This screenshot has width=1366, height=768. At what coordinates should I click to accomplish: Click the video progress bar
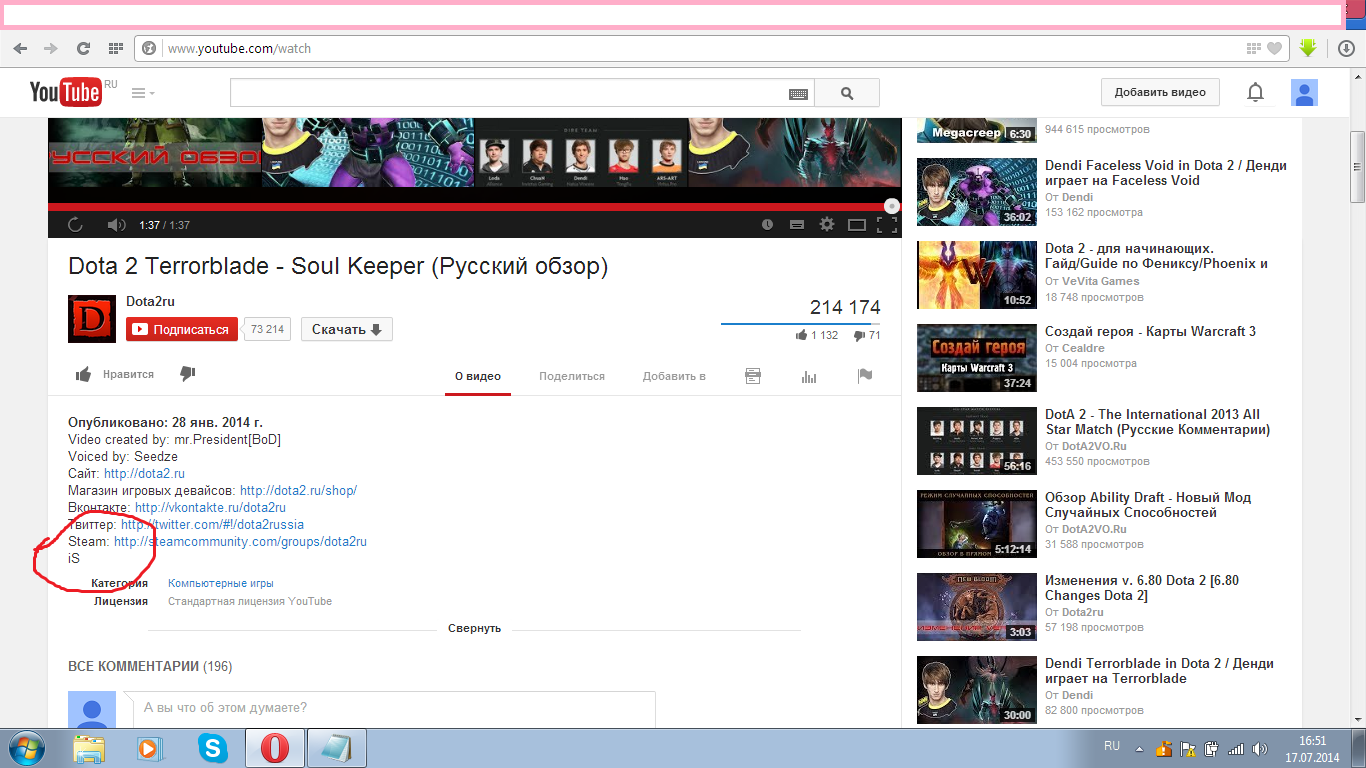click(x=474, y=207)
